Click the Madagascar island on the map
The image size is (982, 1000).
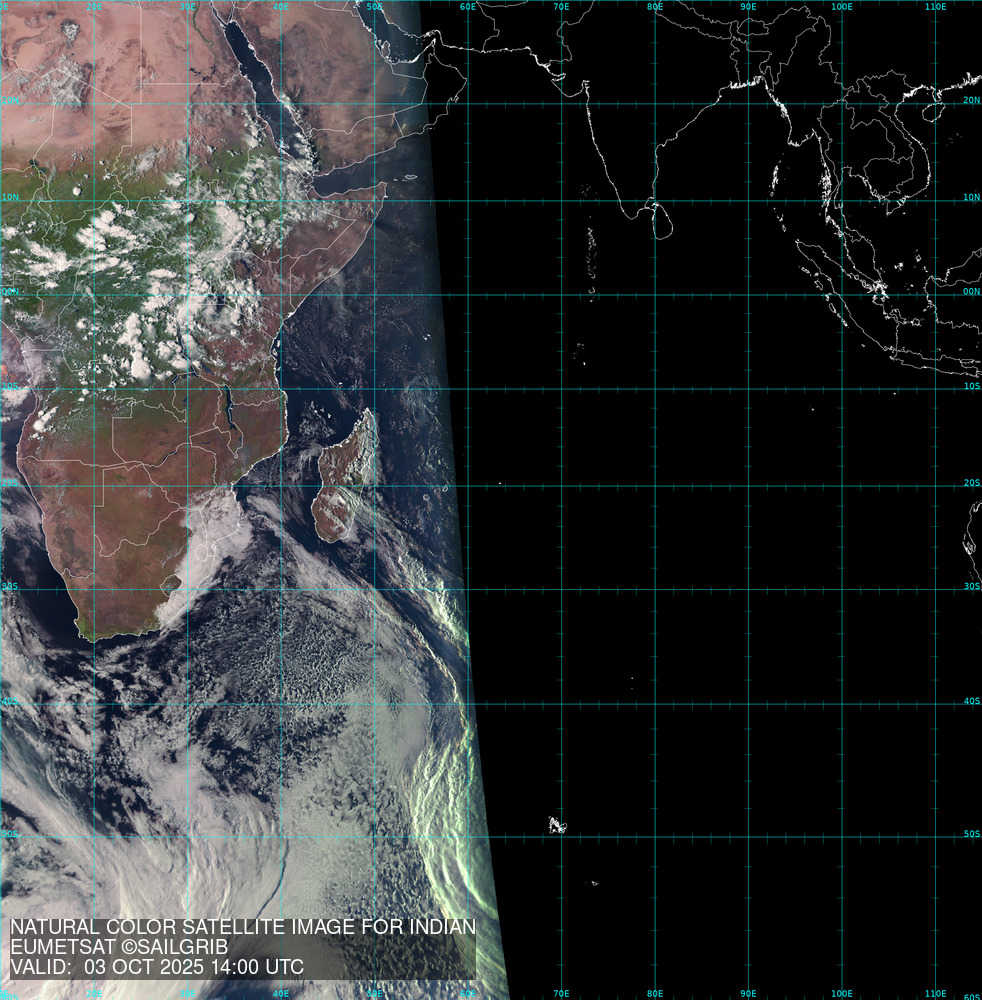click(345, 480)
